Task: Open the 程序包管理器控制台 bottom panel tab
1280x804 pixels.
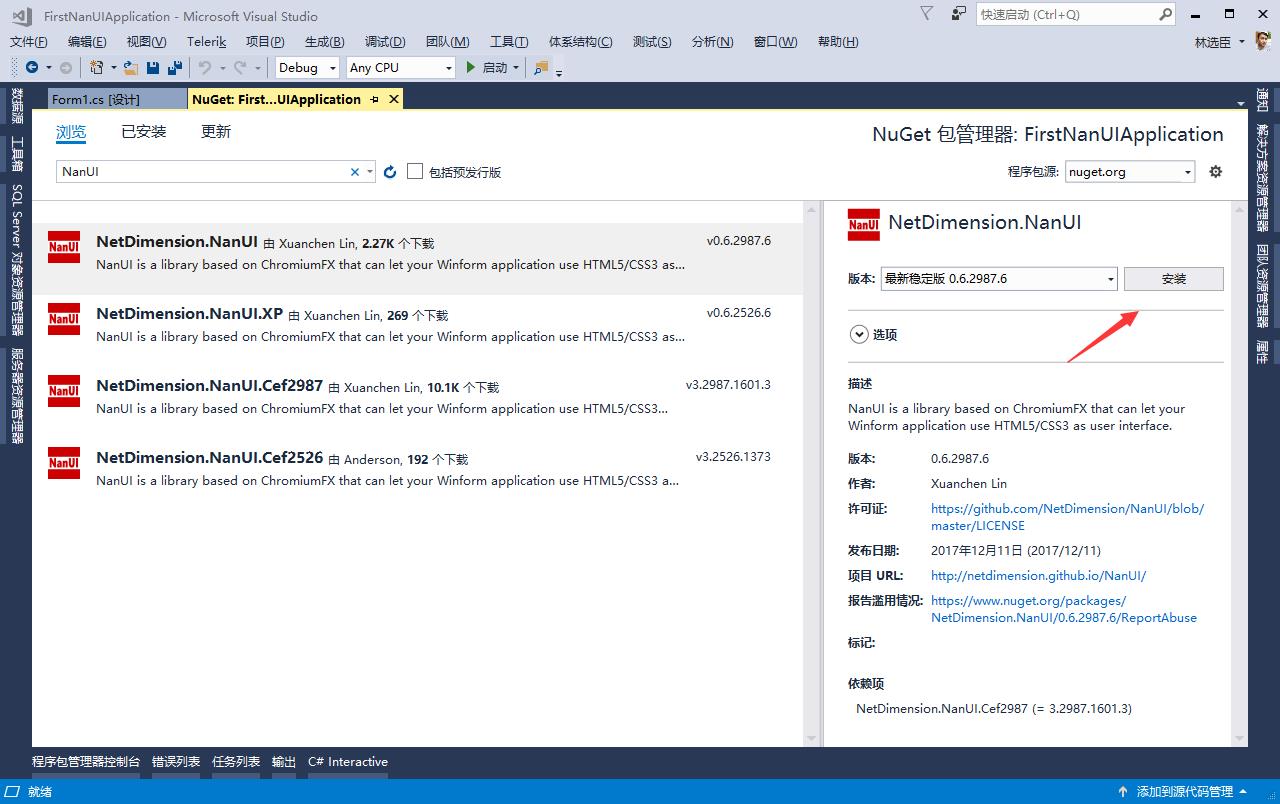Action: pyautogui.click(x=86, y=762)
